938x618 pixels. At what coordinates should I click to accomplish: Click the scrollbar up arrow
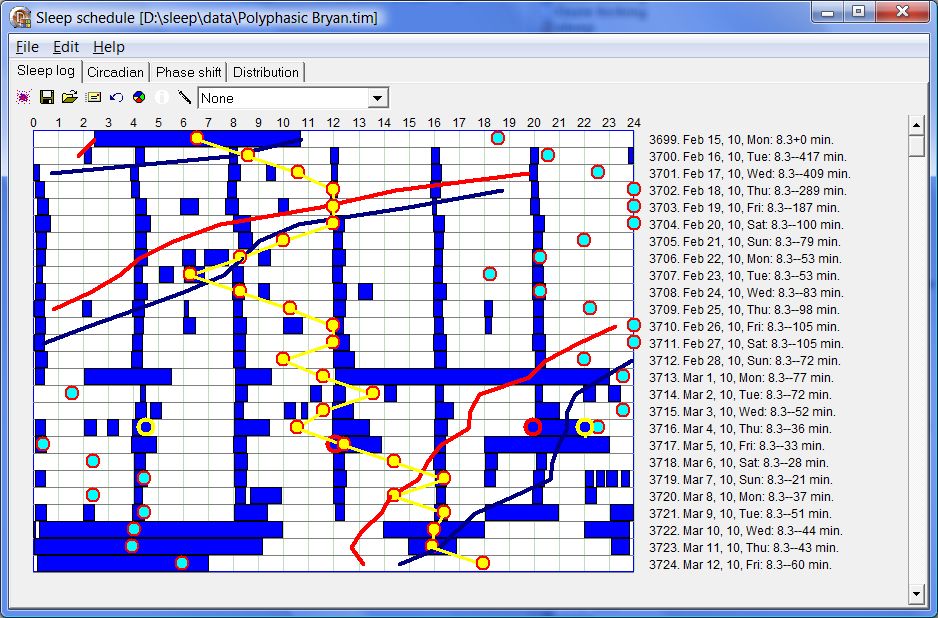click(x=916, y=124)
